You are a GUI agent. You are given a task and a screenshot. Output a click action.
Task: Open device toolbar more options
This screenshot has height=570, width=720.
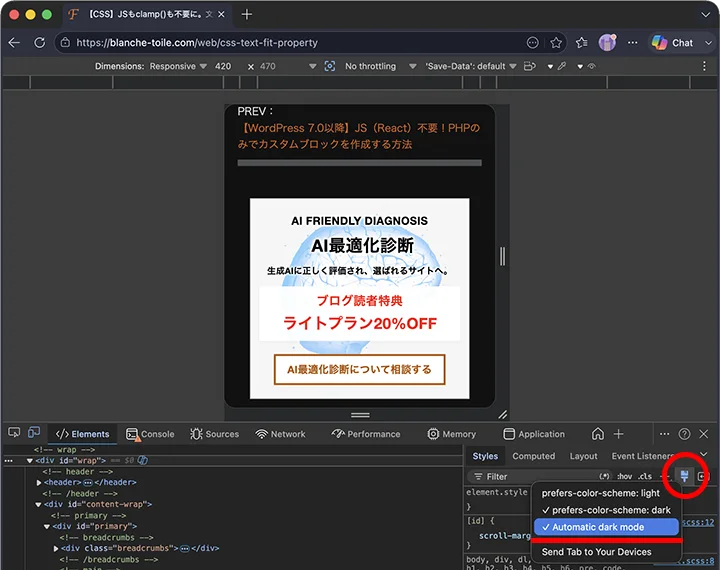click(704, 66)
